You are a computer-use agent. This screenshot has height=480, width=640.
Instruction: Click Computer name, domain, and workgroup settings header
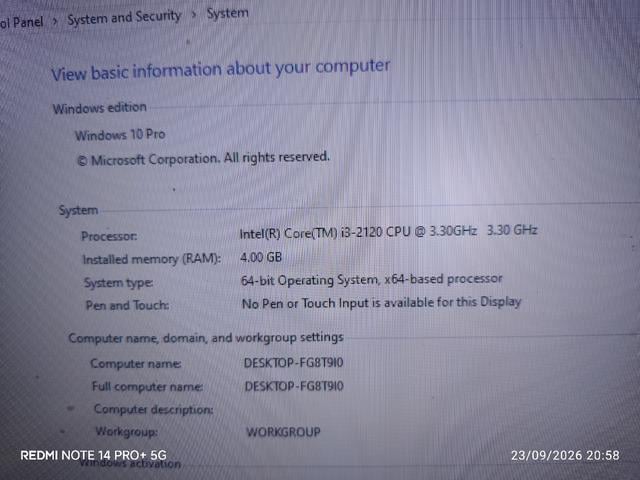(x=206, y=338)
